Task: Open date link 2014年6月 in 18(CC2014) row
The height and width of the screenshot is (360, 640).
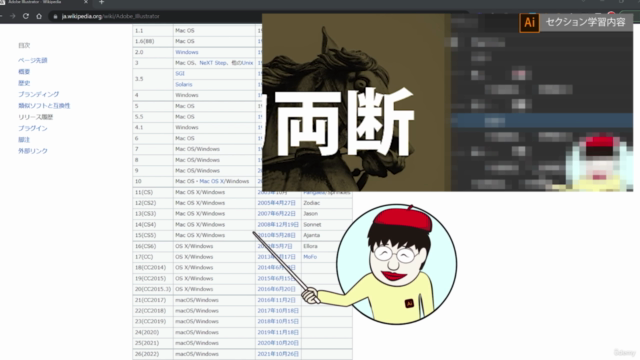Action: coord(276,267)
